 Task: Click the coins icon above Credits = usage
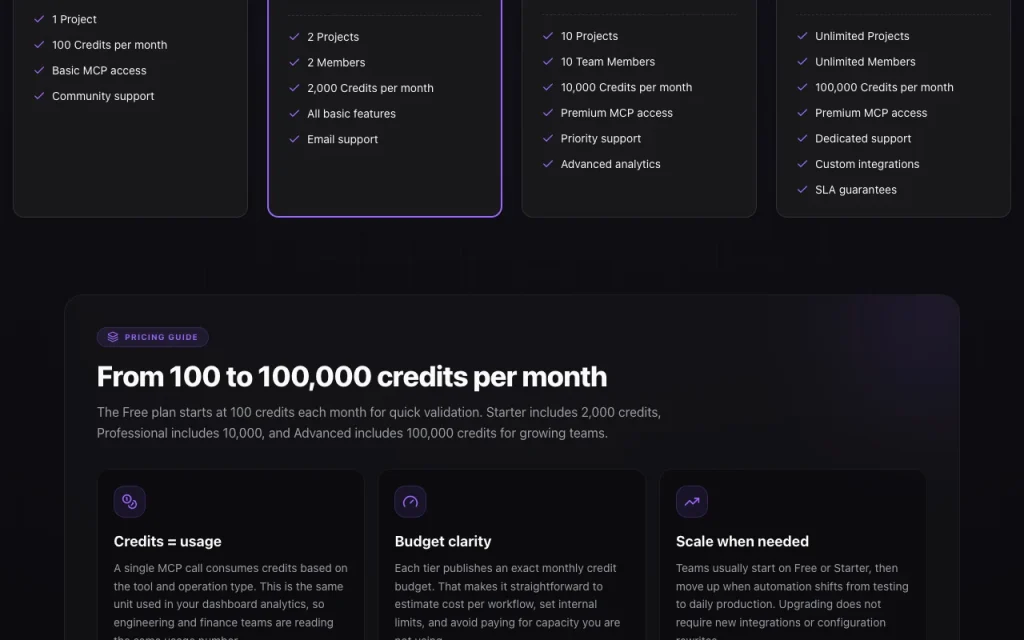[x=129, y=502]
